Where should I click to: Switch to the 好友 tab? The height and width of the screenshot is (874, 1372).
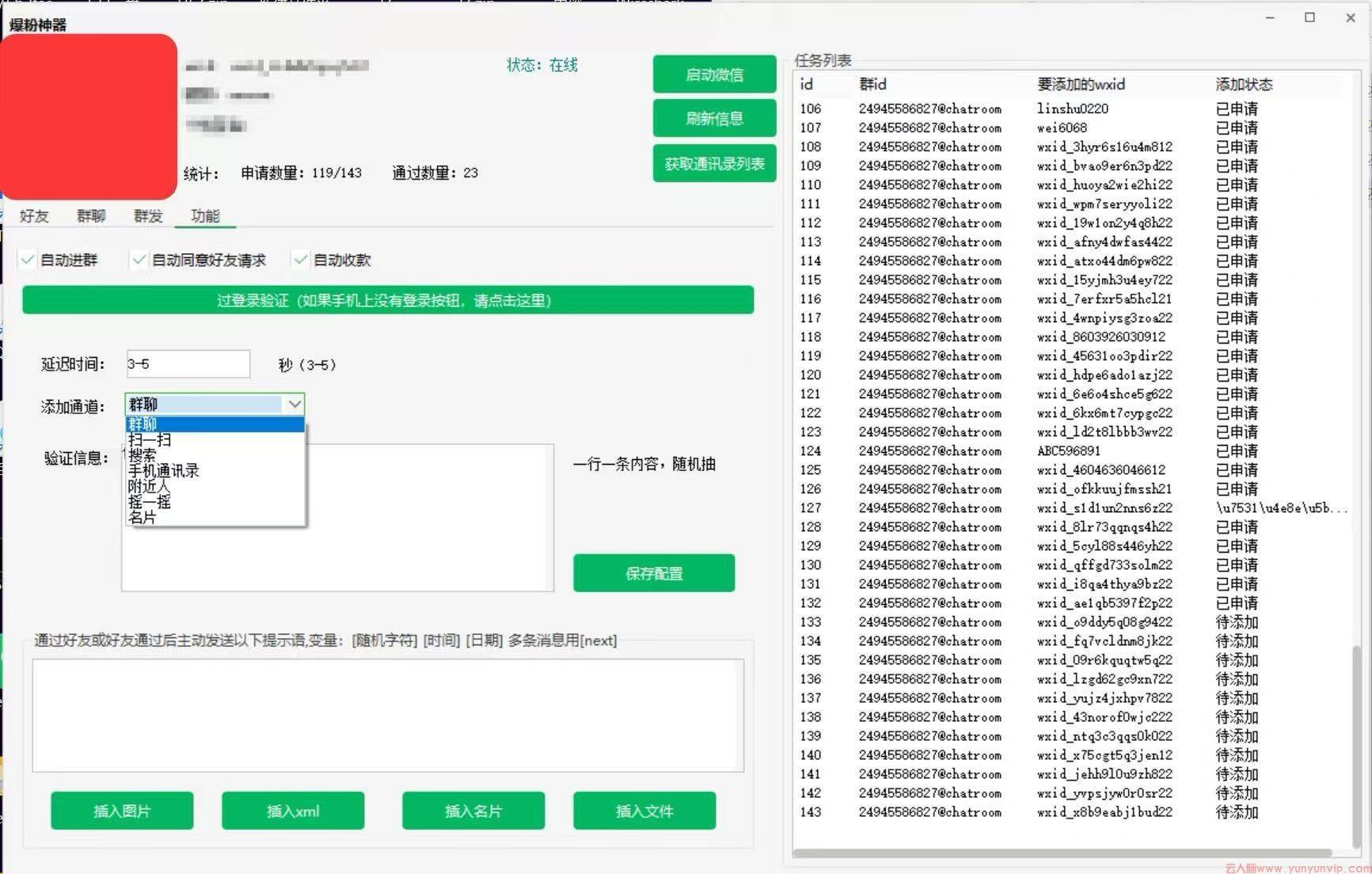(x=34, y=215)
